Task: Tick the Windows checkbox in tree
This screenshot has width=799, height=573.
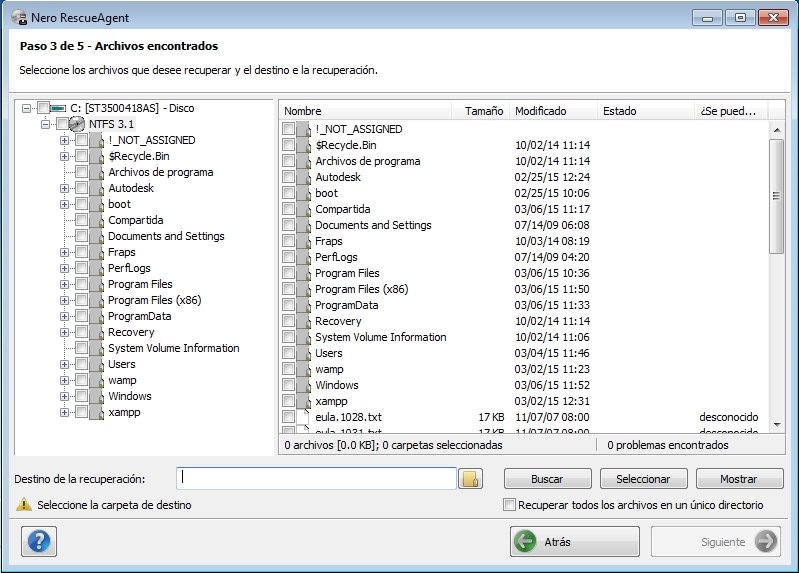Action: [81, 396]
